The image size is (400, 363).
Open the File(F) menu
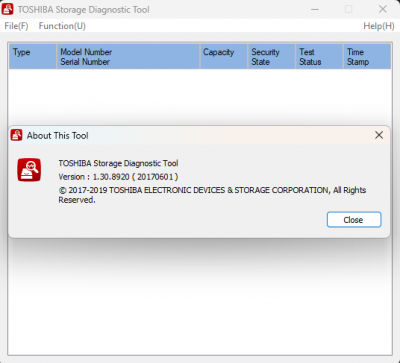(16, 26)
